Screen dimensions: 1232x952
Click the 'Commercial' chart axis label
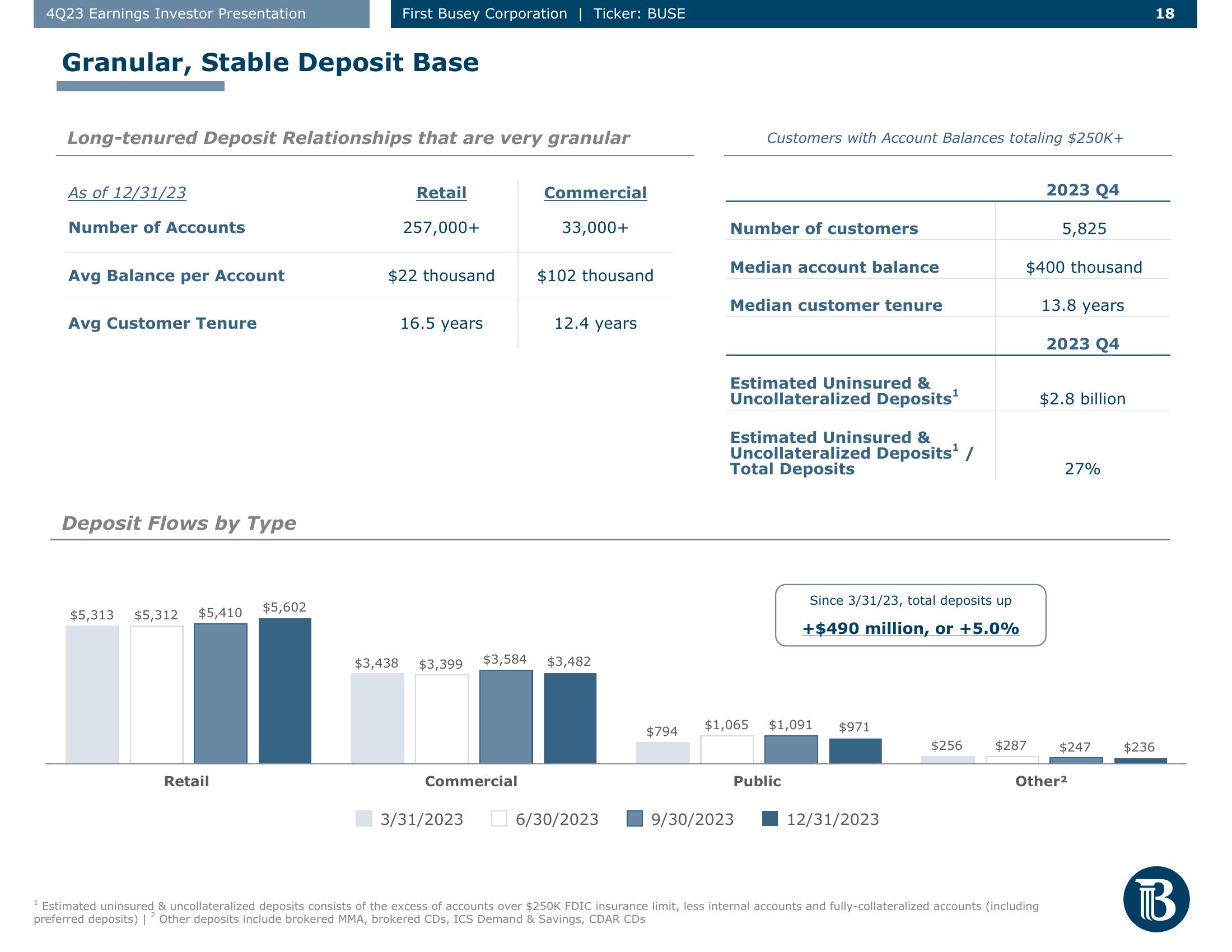pos(471,781)
